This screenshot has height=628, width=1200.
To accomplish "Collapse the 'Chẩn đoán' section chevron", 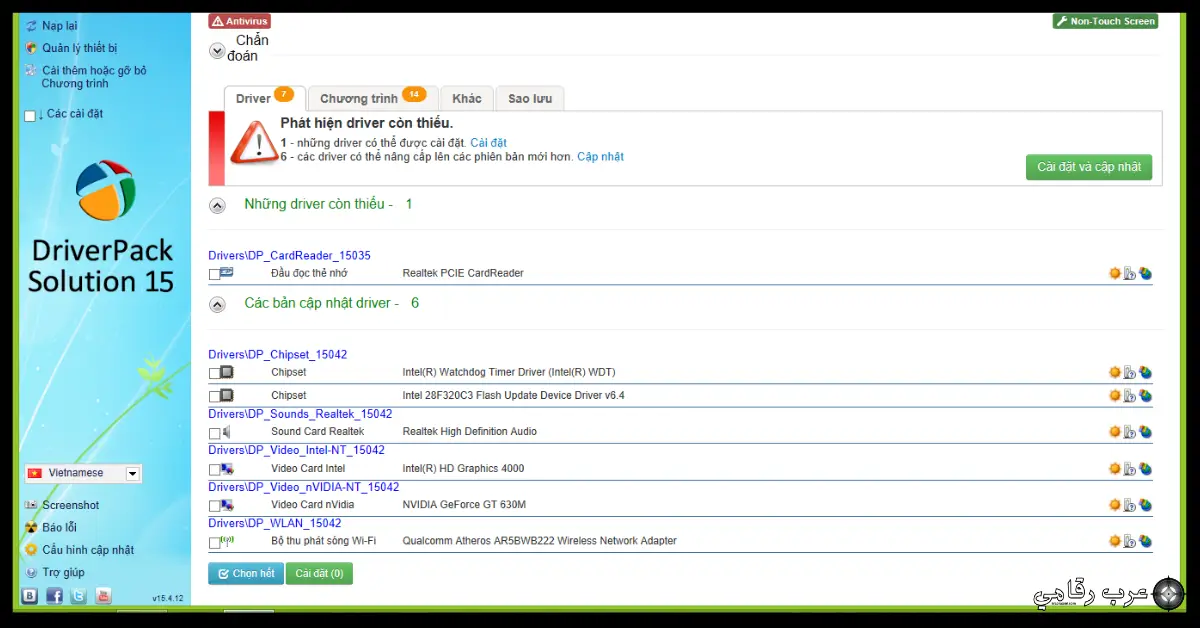I will click(x=217, y=49).
